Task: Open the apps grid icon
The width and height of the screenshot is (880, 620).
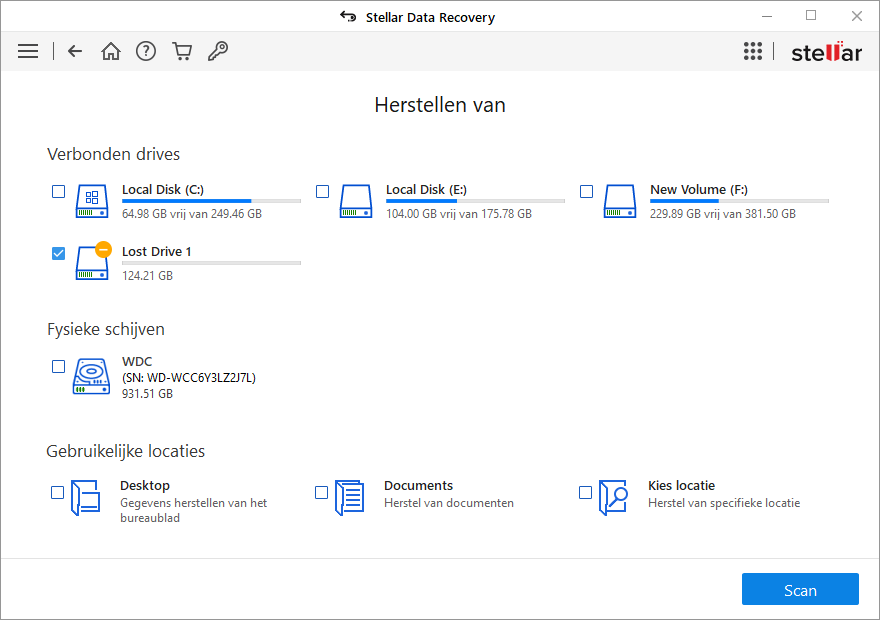Action: coord(753,51)
